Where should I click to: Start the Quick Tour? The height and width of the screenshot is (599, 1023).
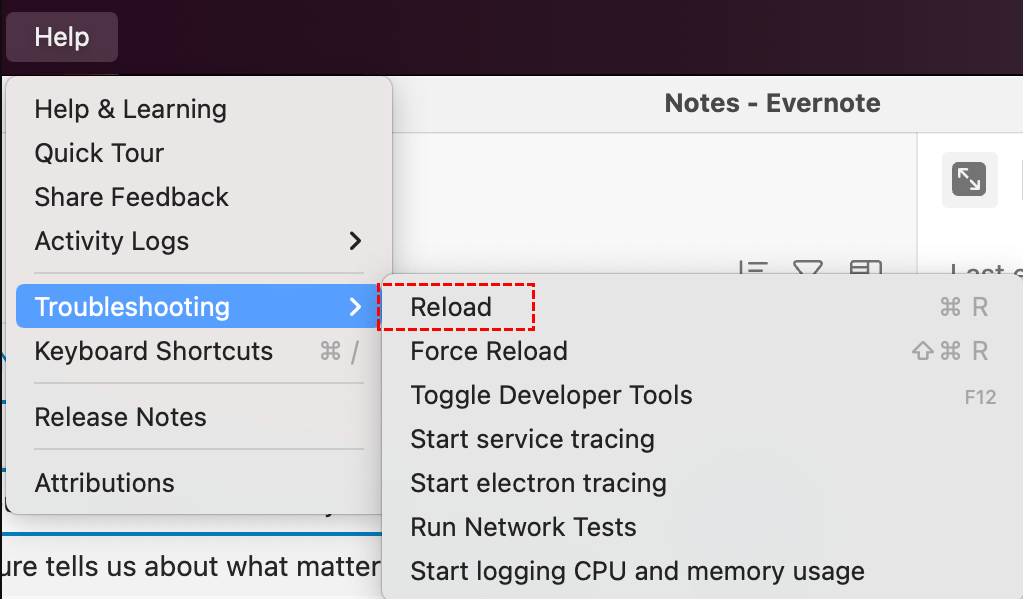pyautogui.click(x=99, y=153)
